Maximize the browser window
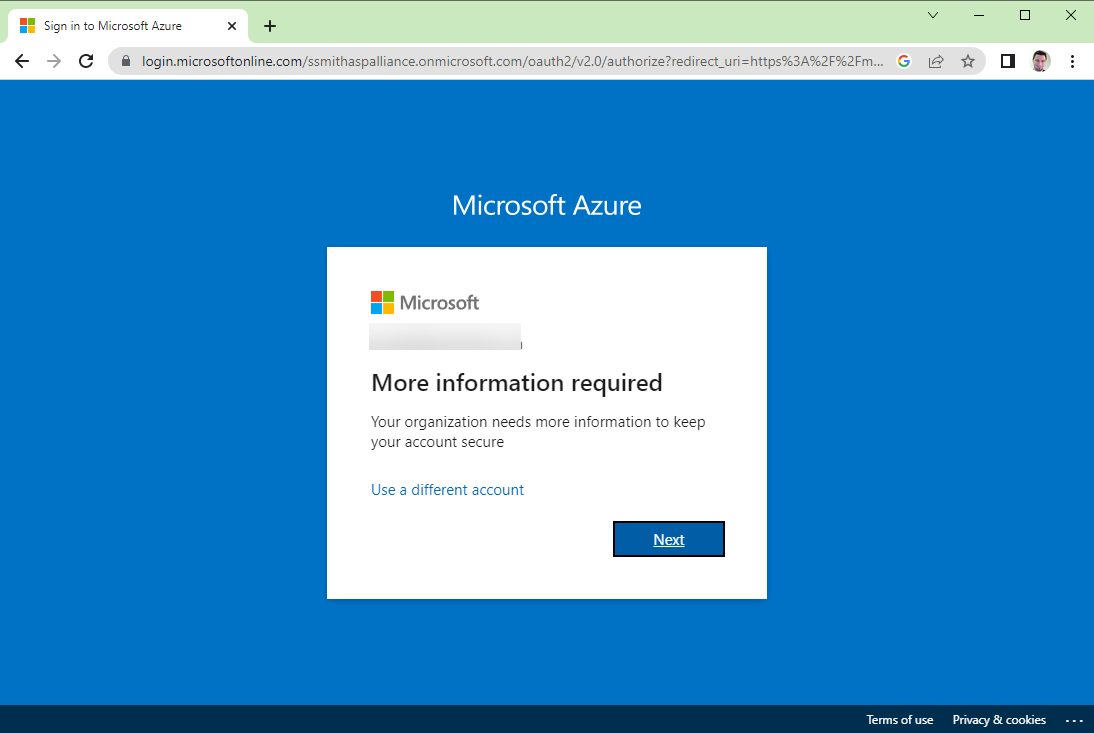1094x733 pixels. 1025,15
